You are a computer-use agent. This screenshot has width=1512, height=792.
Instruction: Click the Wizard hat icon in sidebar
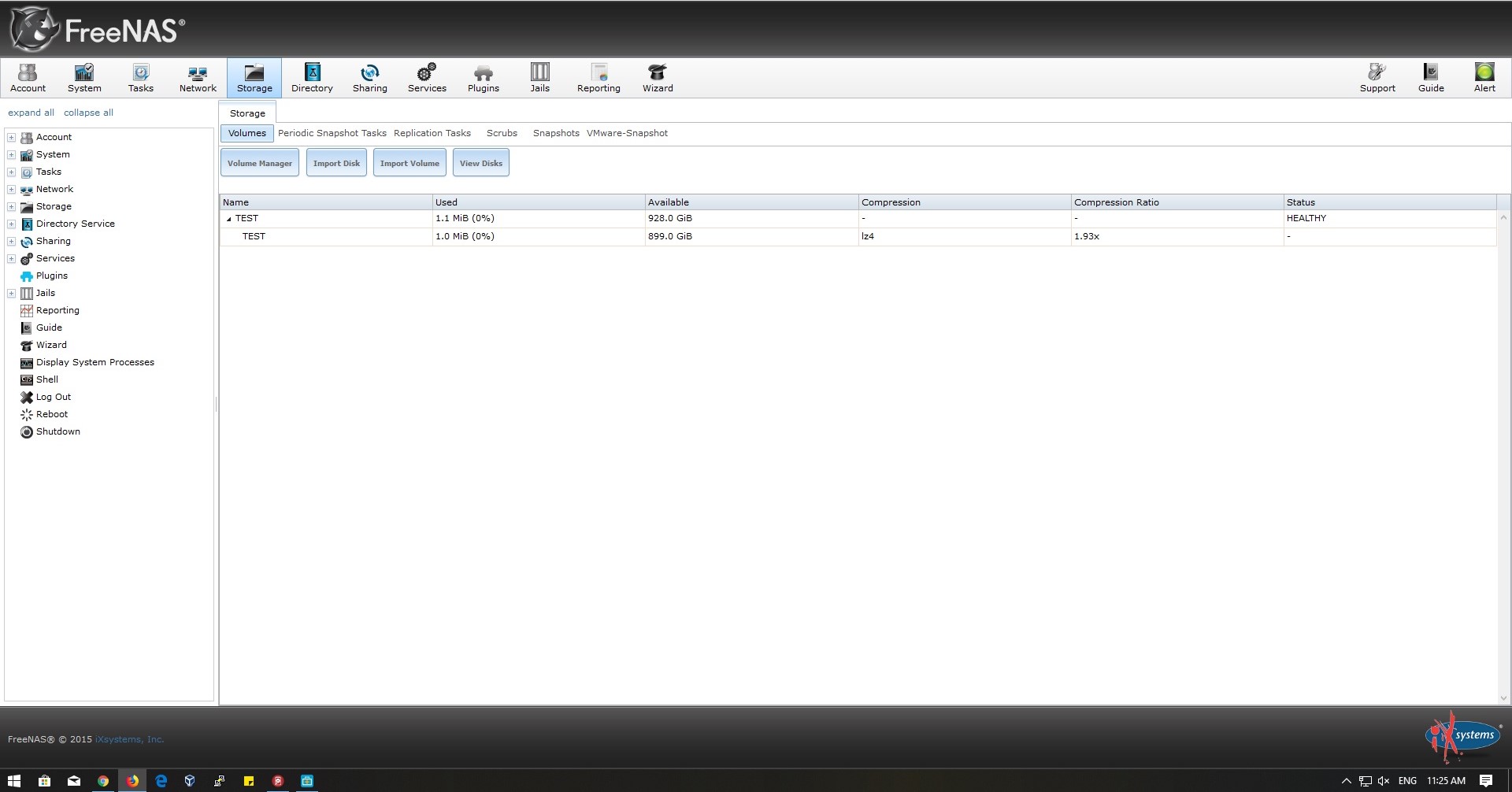[27, 345]
